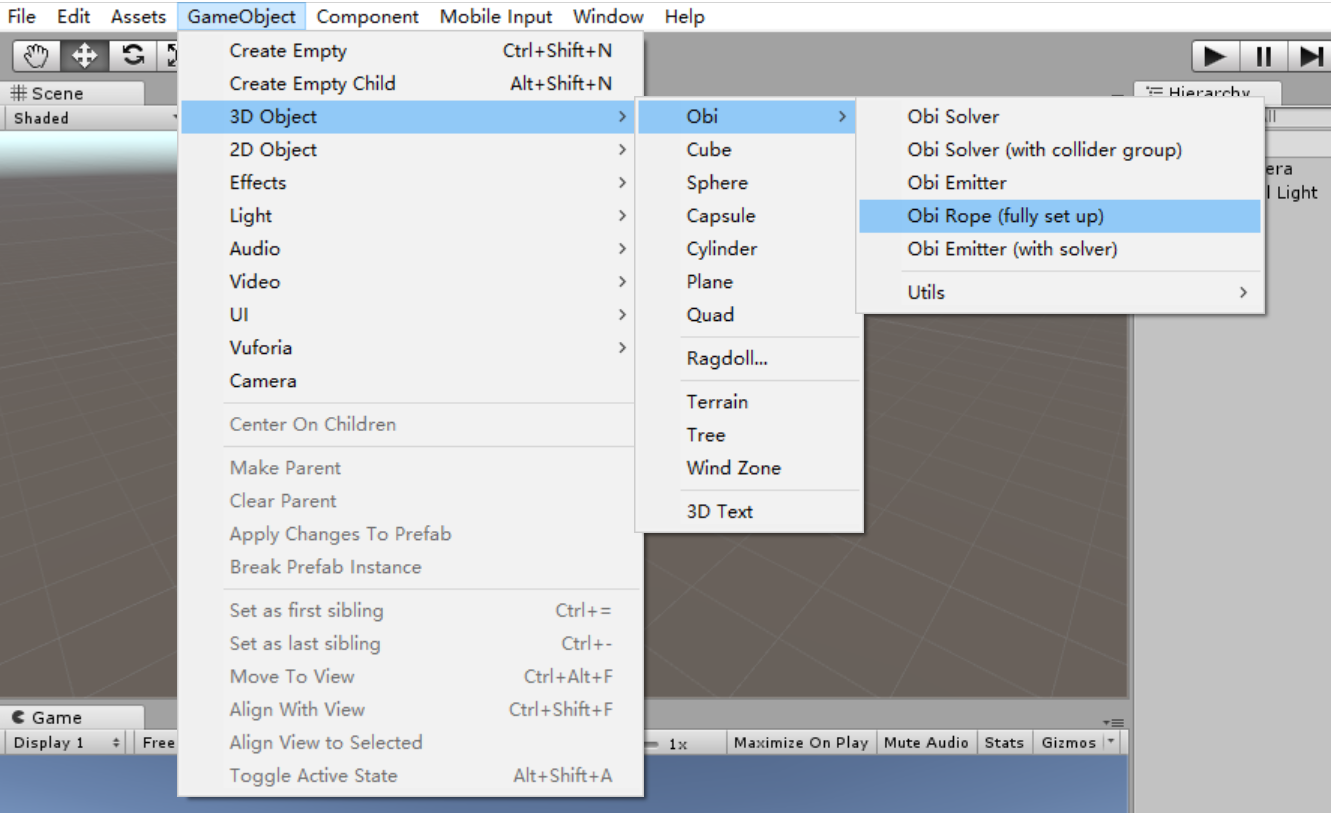Select the Hand tool in the toolbar
The height and width of the screenshot is (813, 1331).
click(x=34, y=55)
